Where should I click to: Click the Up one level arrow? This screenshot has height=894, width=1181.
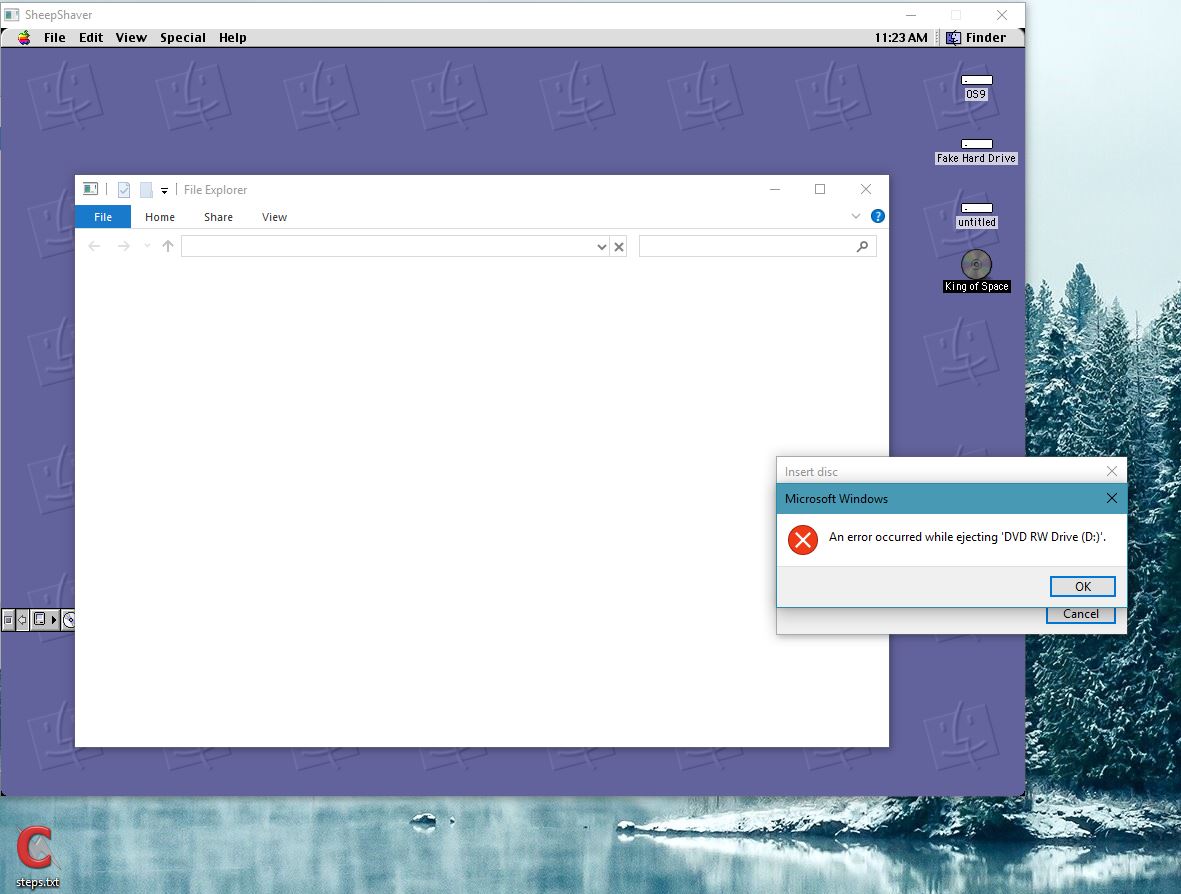click(x=168, y=246)
